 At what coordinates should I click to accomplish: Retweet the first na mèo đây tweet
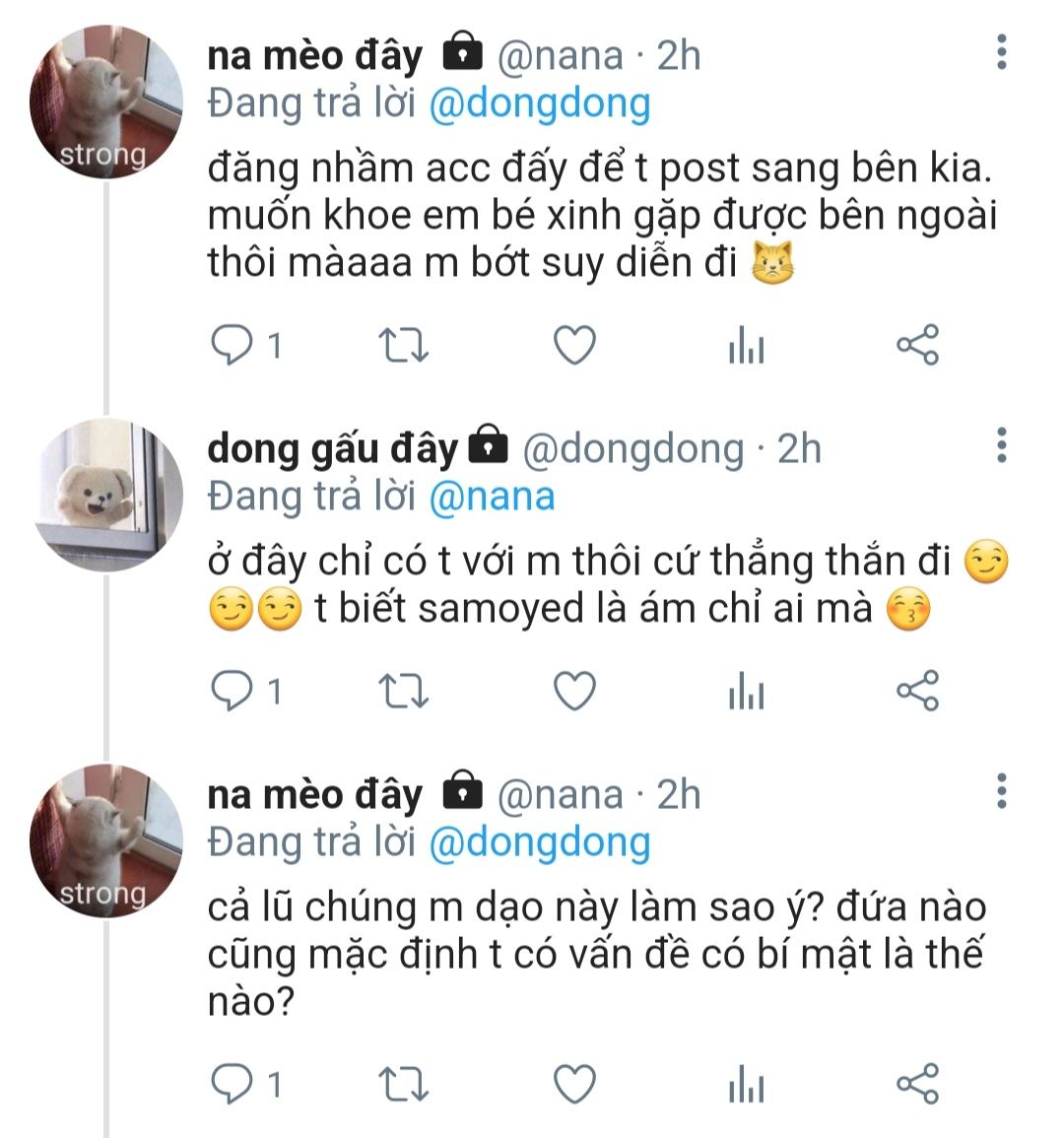(x=403, y=346)
